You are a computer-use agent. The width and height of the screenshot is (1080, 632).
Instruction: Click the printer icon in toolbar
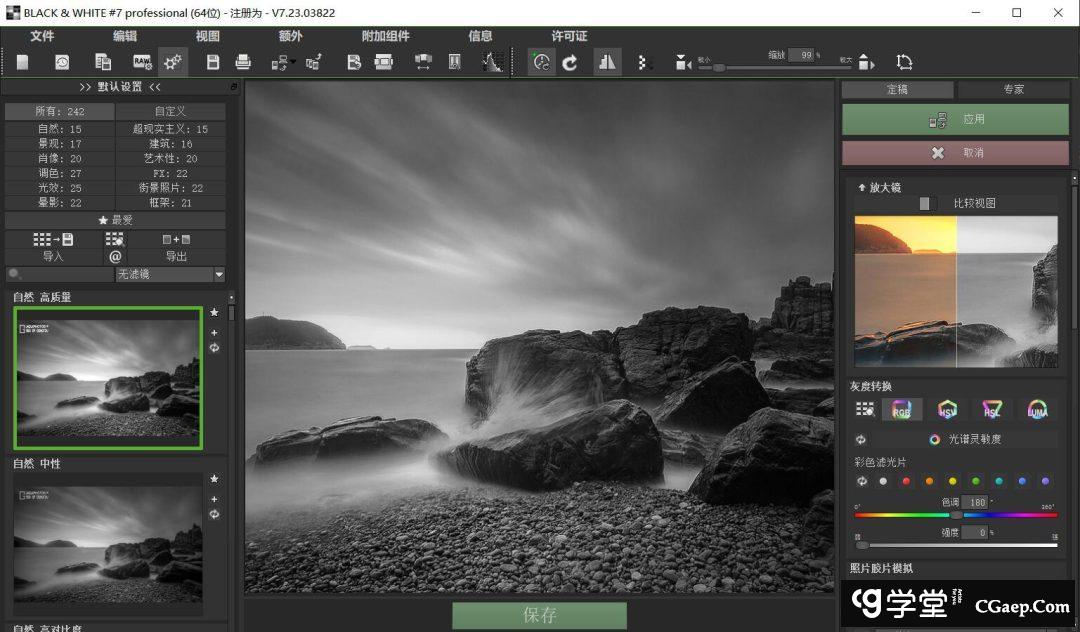point(243,62)
